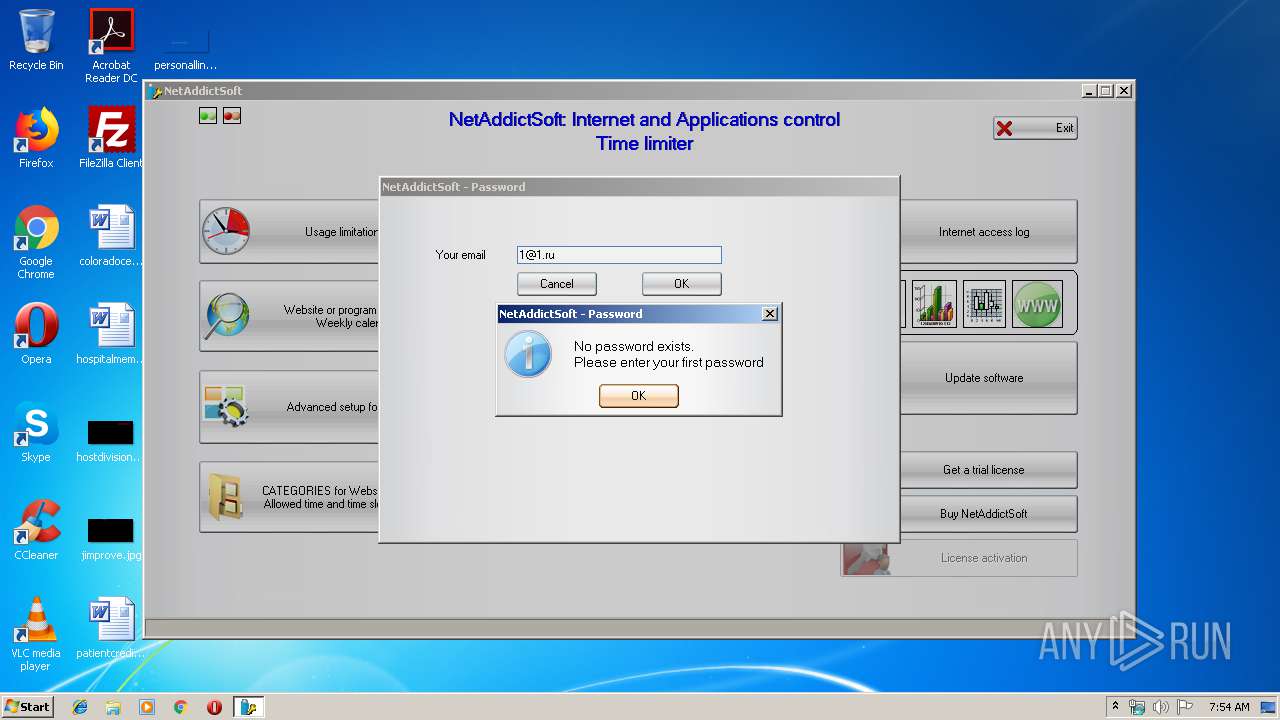Toggle the red status indicator
The width and height of the screenshot is (1280, 720).
point(232,116)
